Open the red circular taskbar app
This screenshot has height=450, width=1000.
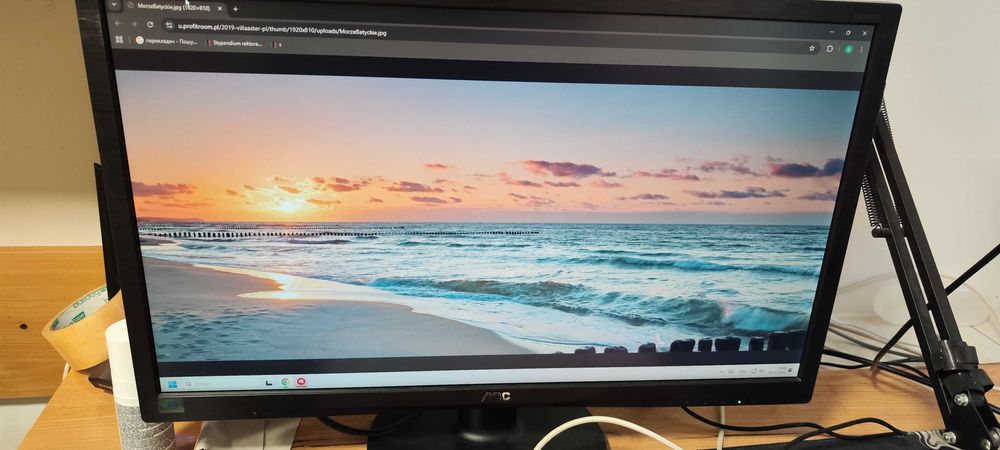click(301, 381)
